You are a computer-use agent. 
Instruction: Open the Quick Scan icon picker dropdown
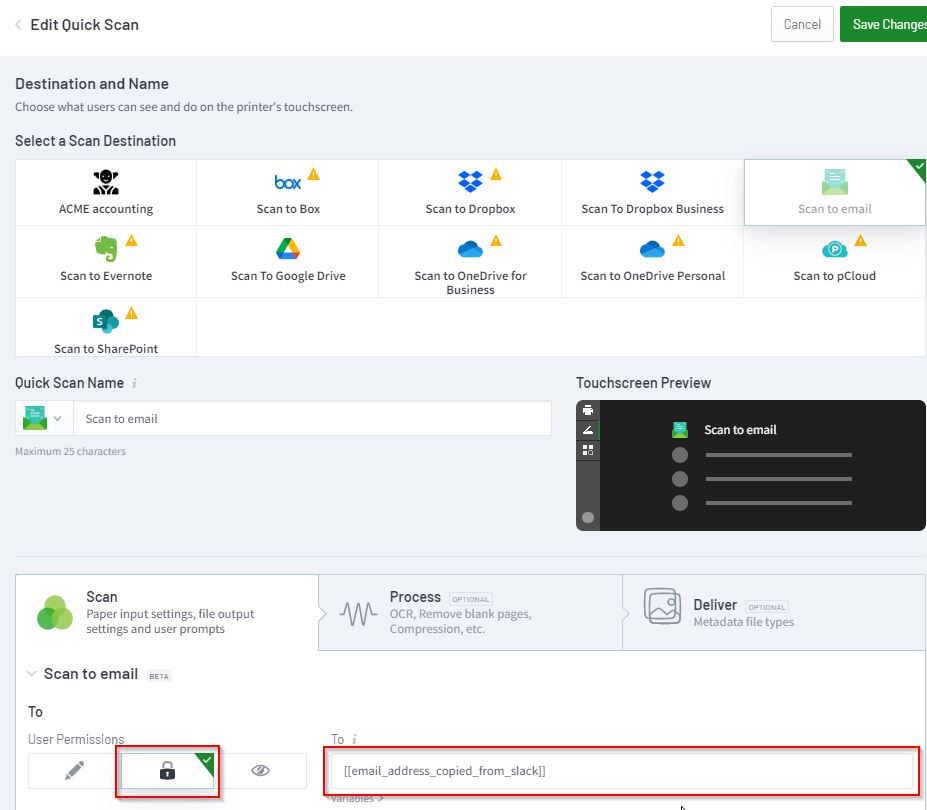tap(44, 419)
